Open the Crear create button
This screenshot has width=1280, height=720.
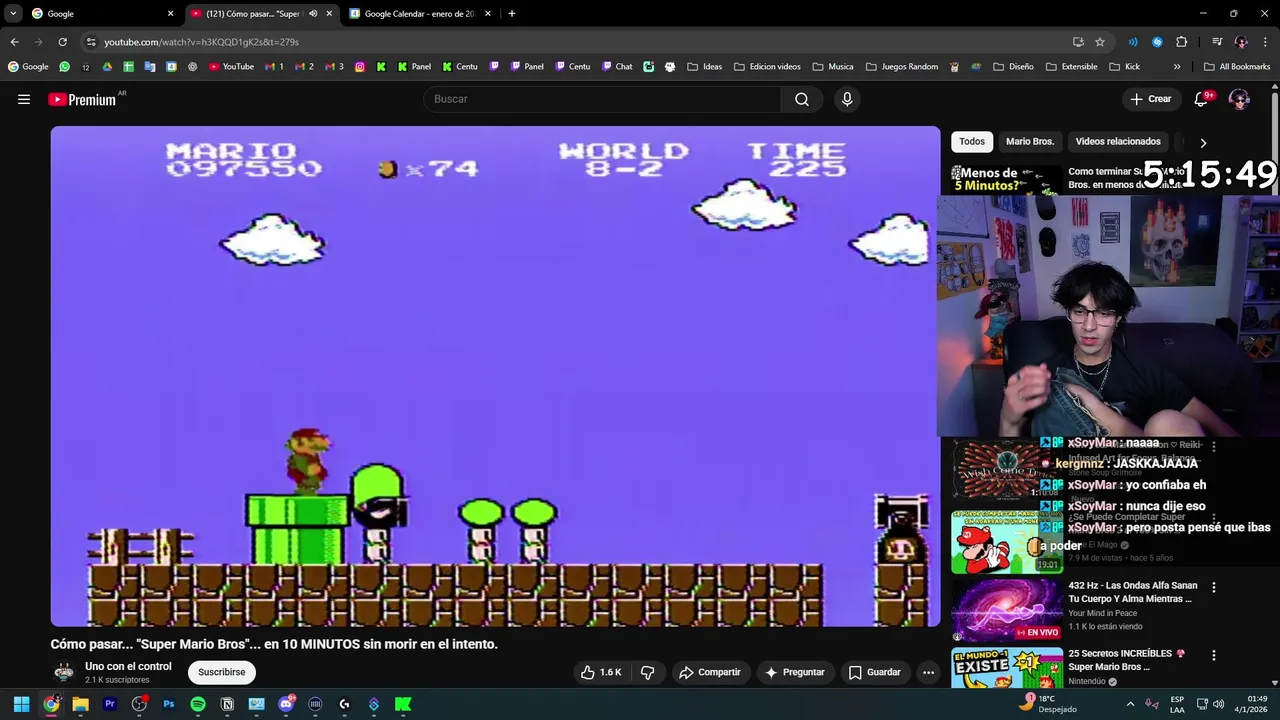(x=1150, y=99)
